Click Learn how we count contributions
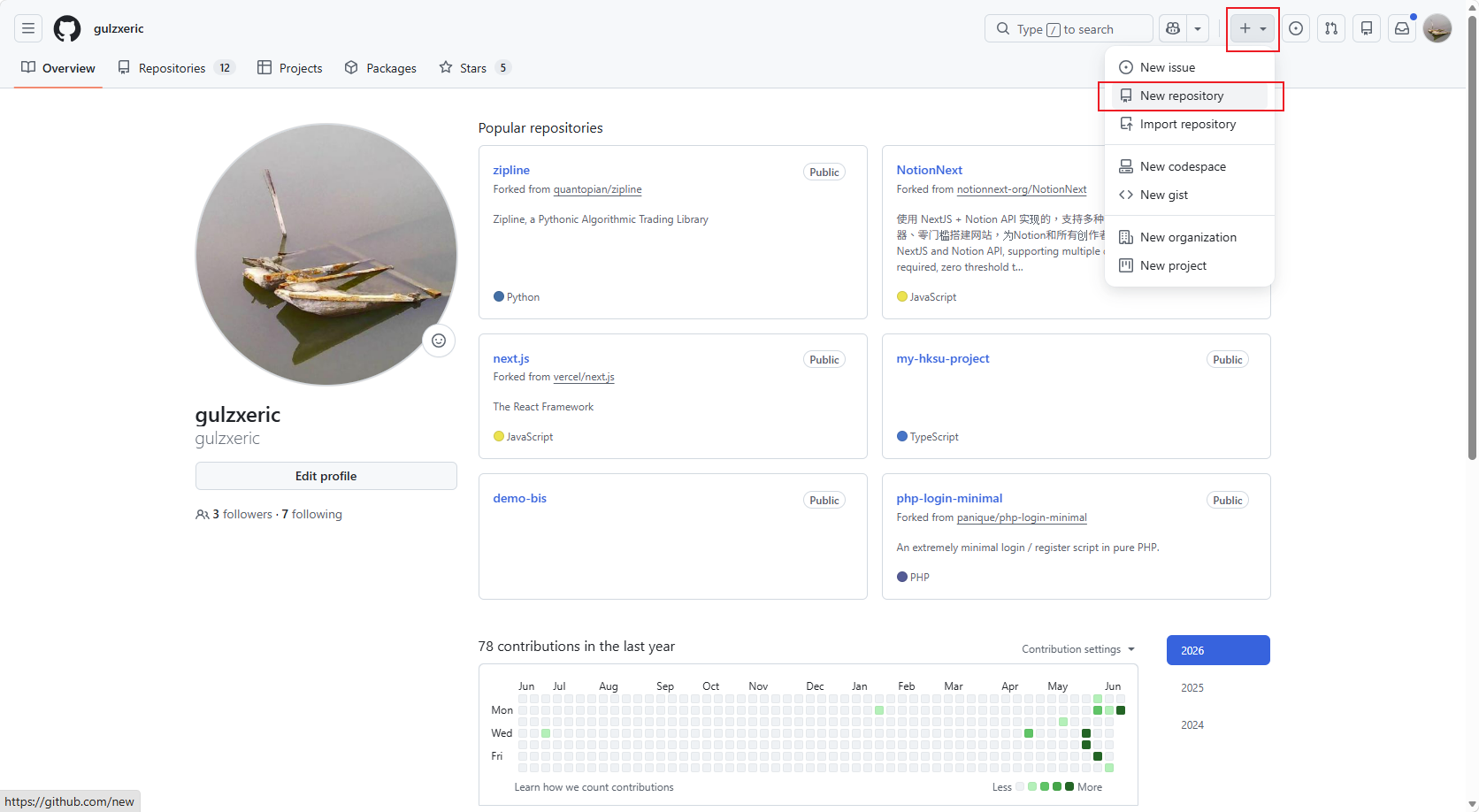Image resolution: width=1479 pixels, height=812 pixels. [594, 787]
